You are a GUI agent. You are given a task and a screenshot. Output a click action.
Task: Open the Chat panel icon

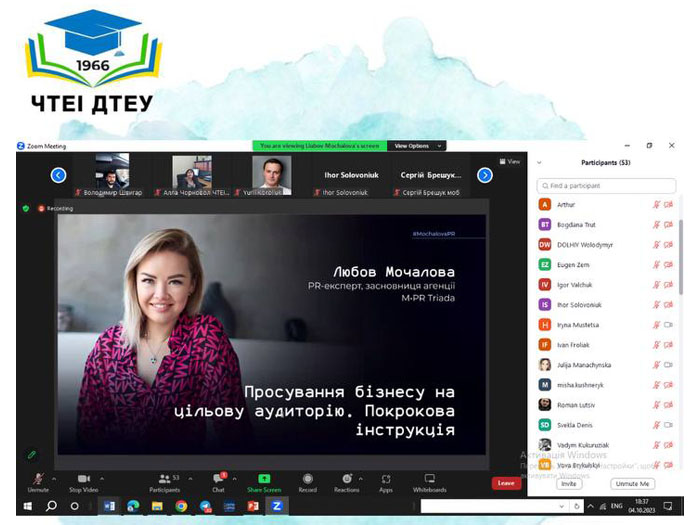218,479
